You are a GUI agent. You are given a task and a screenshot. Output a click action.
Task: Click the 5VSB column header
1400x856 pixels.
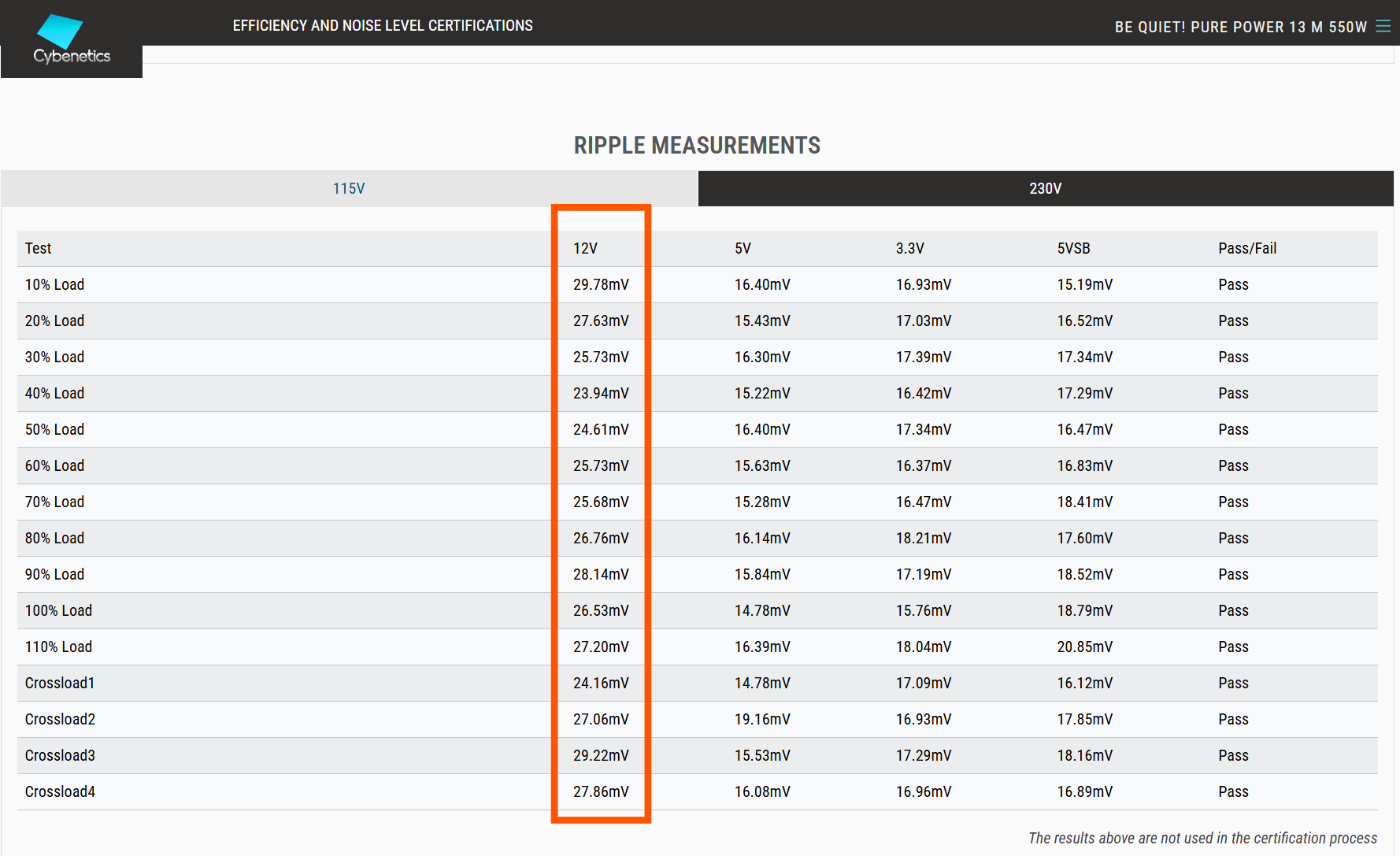tap(1073, 248)
